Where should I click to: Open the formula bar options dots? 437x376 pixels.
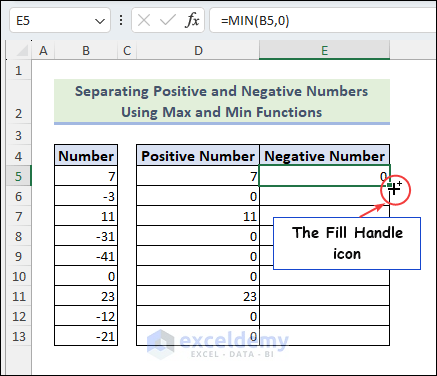click(x=121, y=20)
